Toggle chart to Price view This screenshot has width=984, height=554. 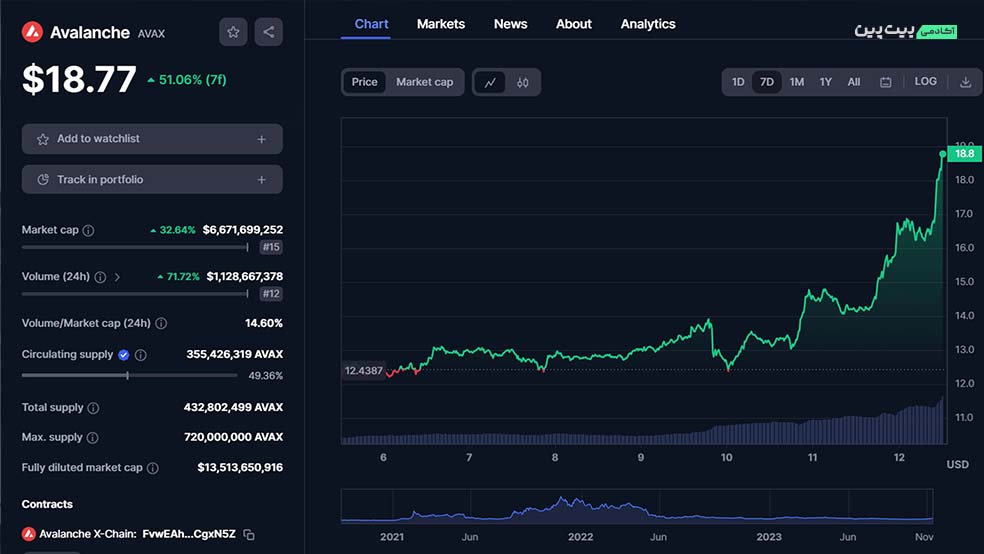tap(365, 82)
